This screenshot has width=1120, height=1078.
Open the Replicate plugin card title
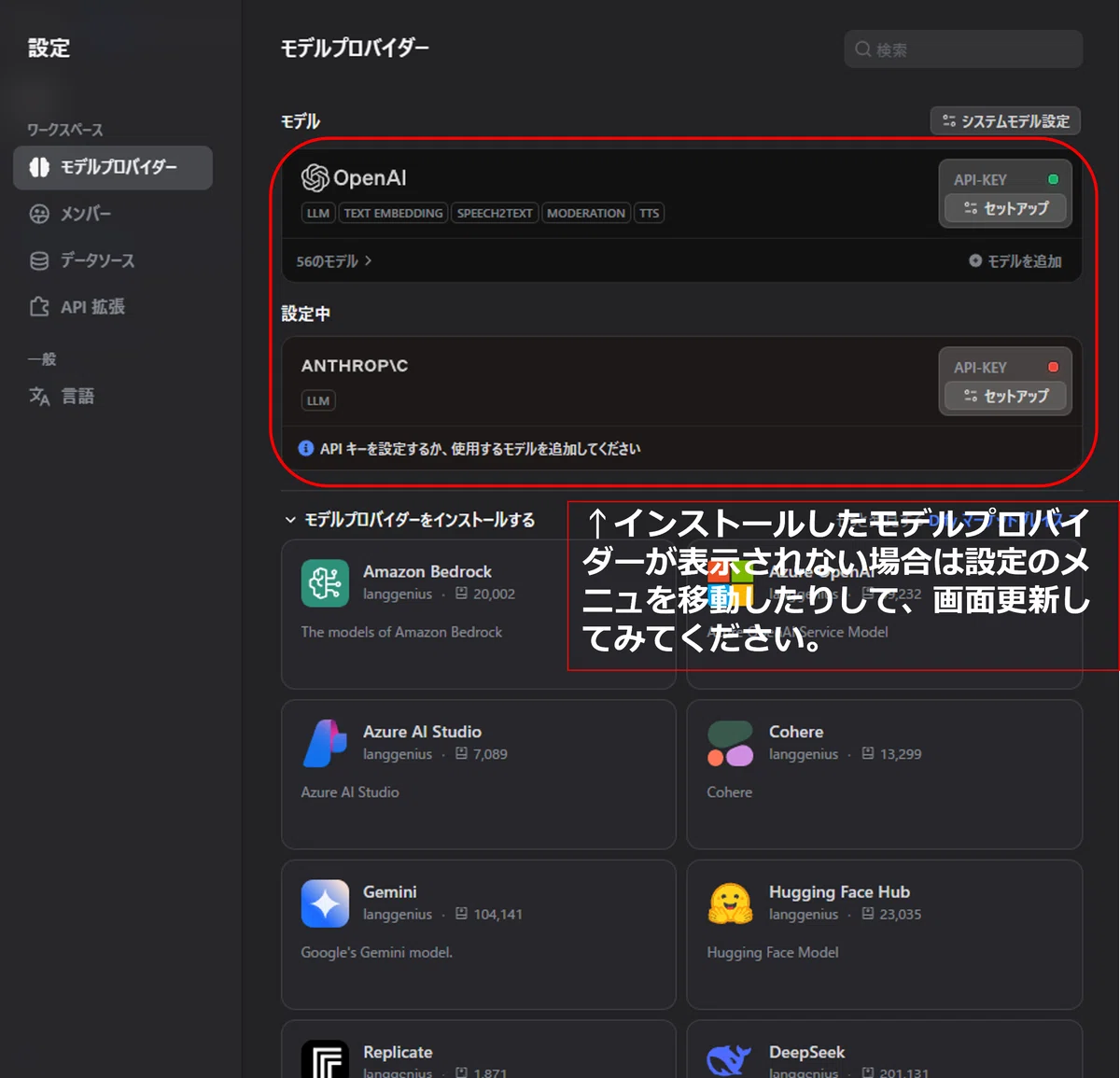[x=398, y=1052]
